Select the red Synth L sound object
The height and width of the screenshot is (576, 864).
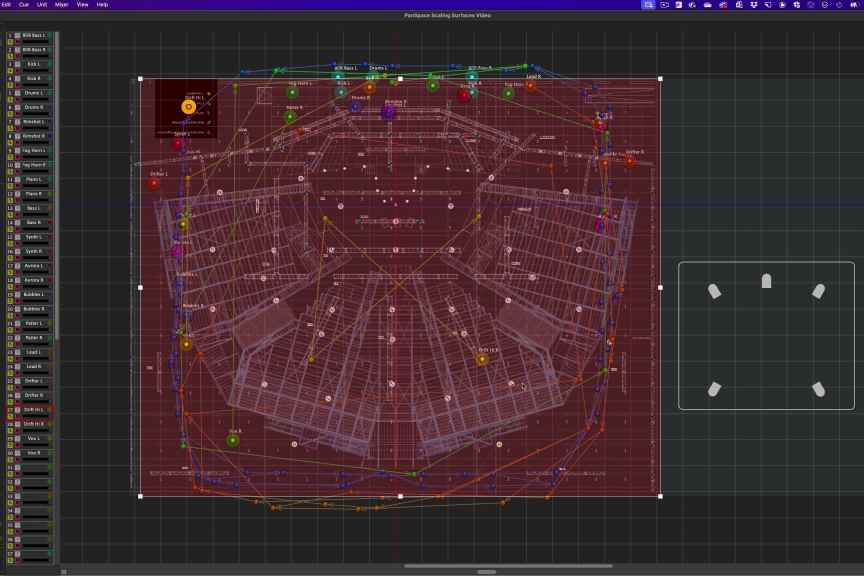[177, 144]
